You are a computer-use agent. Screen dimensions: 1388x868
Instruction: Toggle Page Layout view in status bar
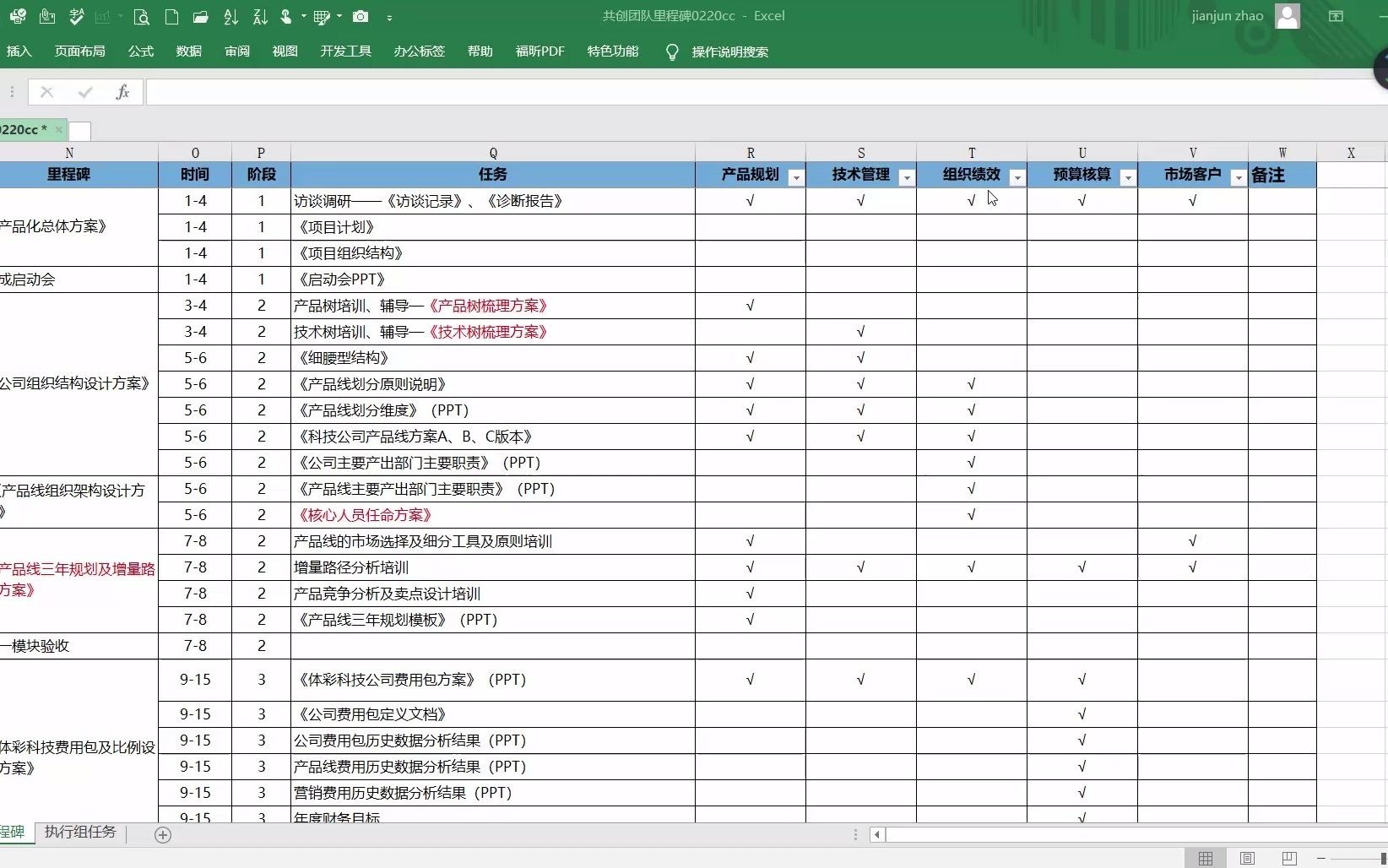click(1247, 858)
